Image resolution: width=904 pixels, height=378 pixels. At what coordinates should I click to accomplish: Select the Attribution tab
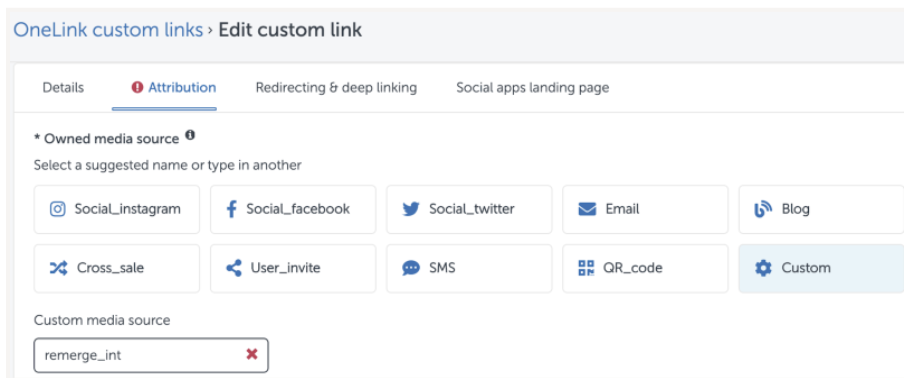[x=174, y=88]
